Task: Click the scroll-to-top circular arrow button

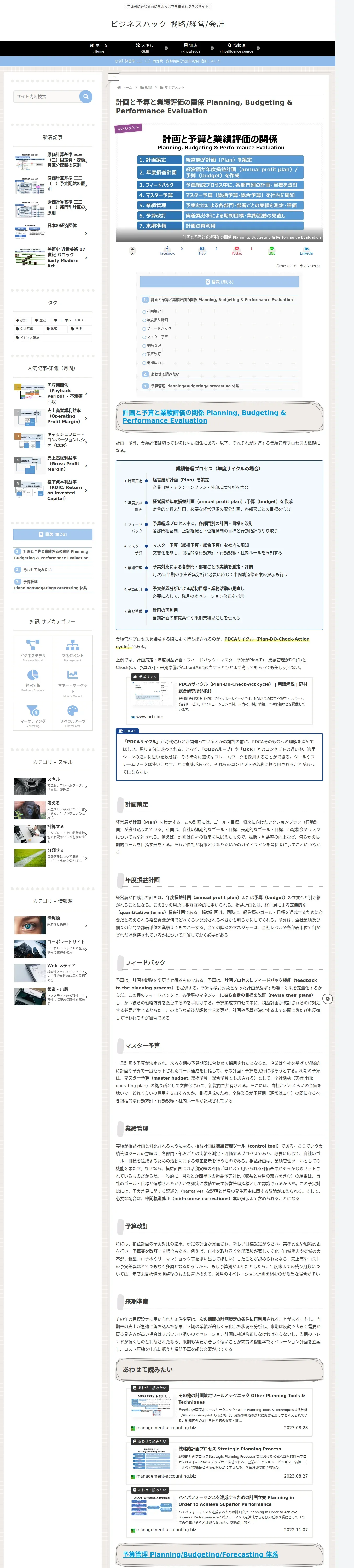Action: coord(327,999)
